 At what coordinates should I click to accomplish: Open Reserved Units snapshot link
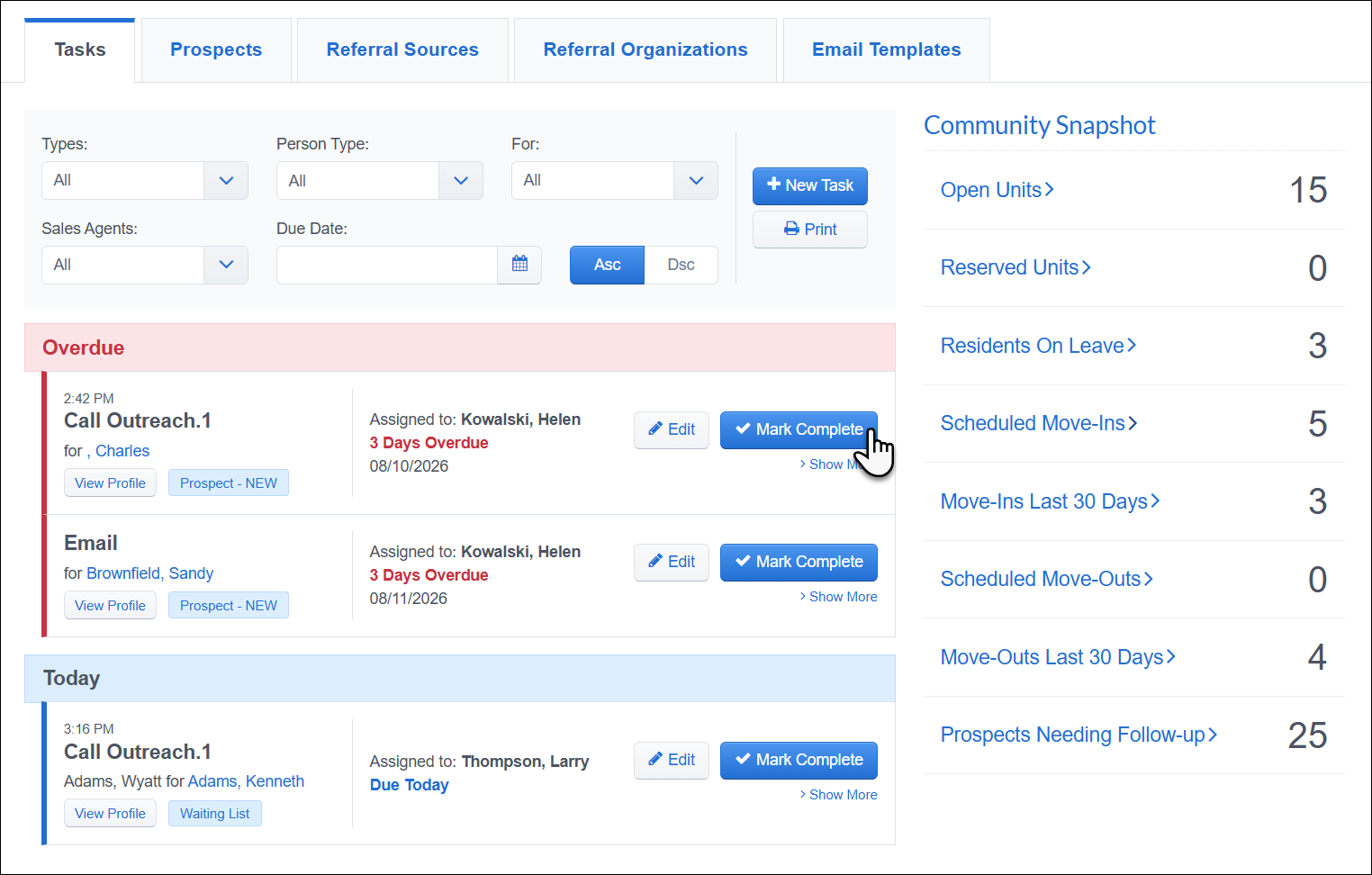coord(1015,267)
